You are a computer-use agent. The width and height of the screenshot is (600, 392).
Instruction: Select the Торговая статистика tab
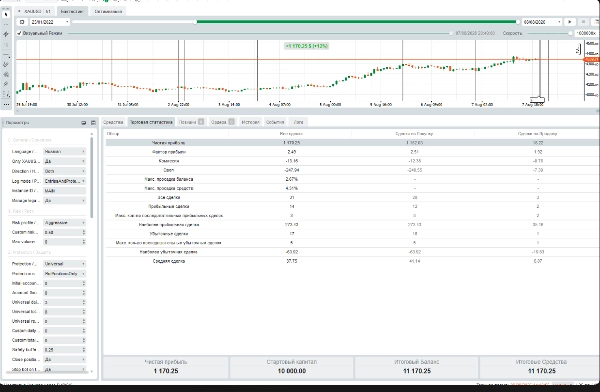[151, 122]
